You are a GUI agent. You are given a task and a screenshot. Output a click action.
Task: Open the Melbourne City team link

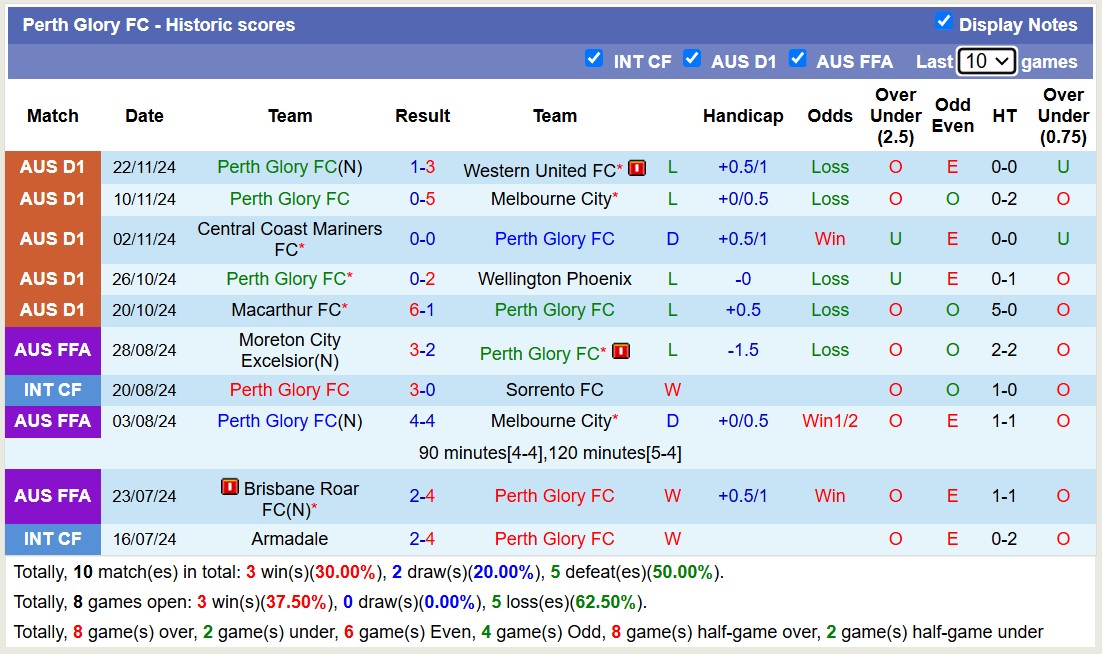(x=549, y=198)
